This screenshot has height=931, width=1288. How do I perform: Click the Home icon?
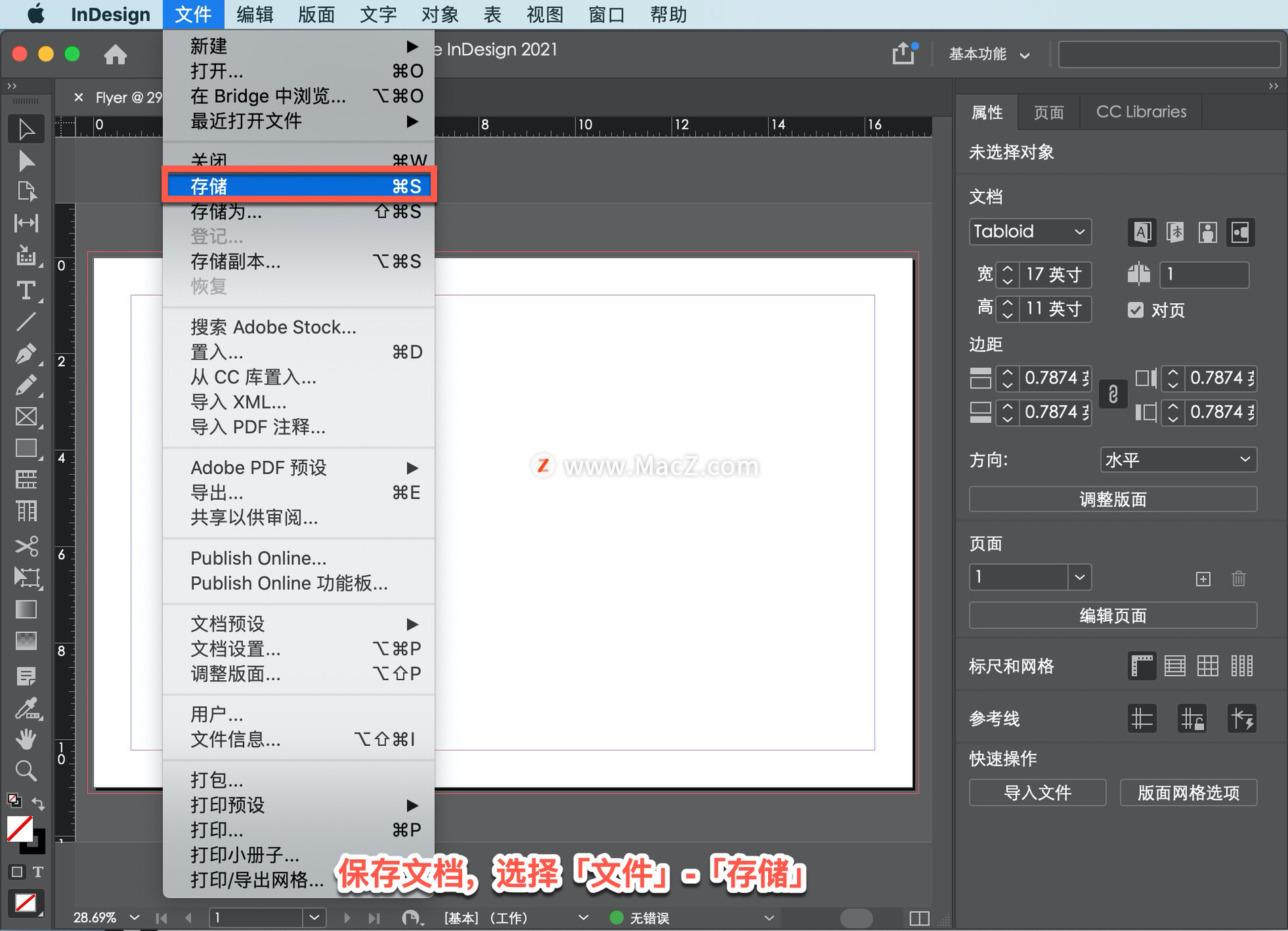(x=115, y=54)
